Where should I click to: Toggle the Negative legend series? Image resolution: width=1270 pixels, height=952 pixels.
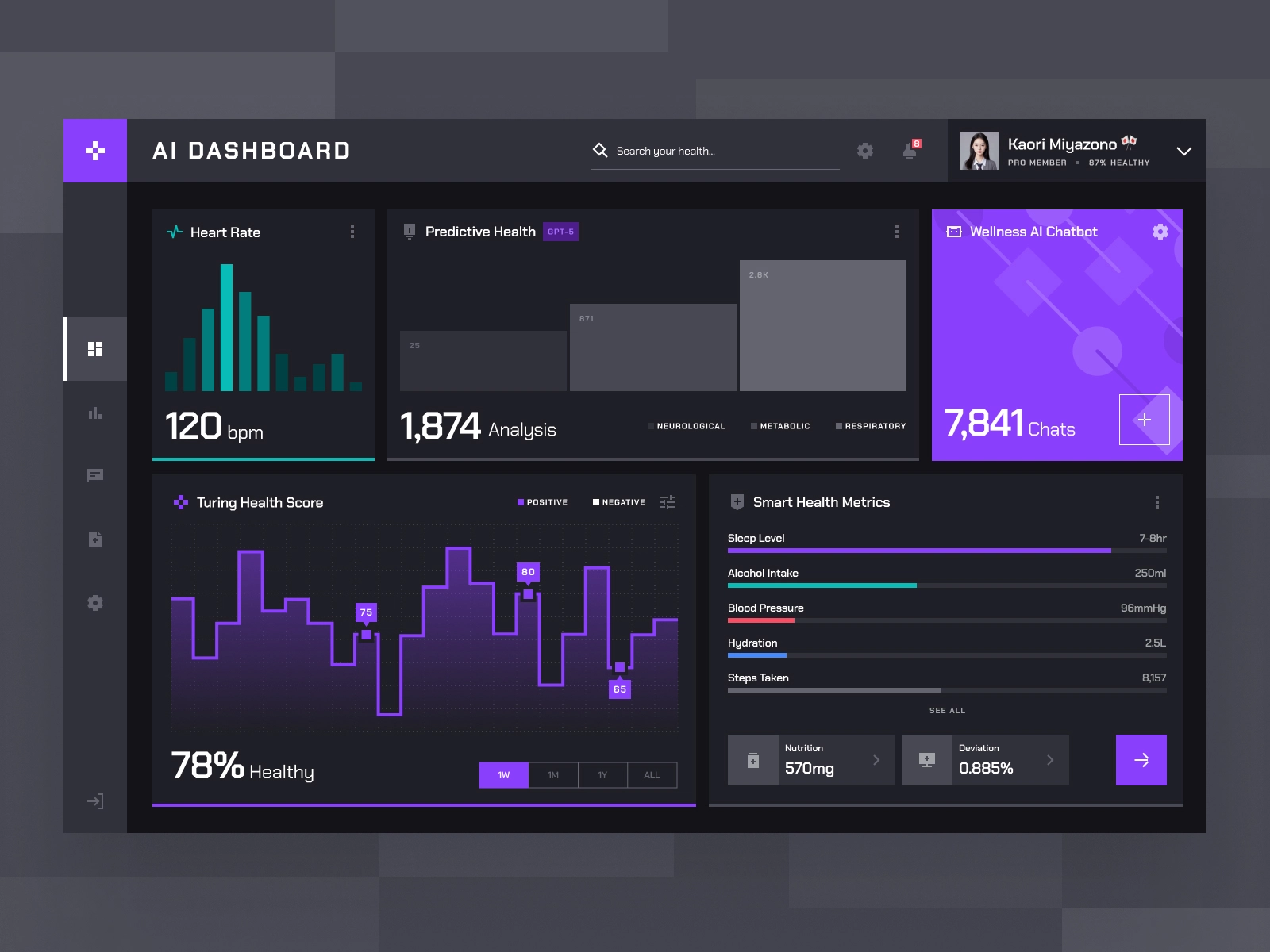coord(619,502)
